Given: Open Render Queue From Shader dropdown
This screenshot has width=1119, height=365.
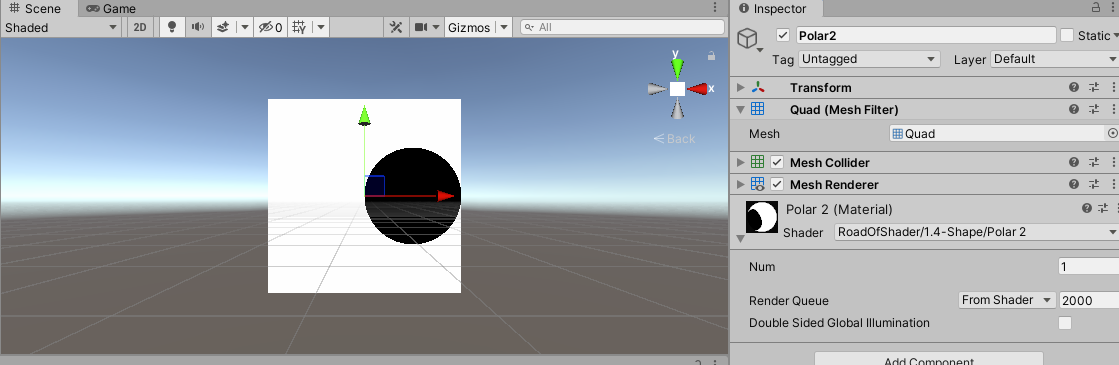Looking at the screenshot, I should click(x=1006, y=300).
